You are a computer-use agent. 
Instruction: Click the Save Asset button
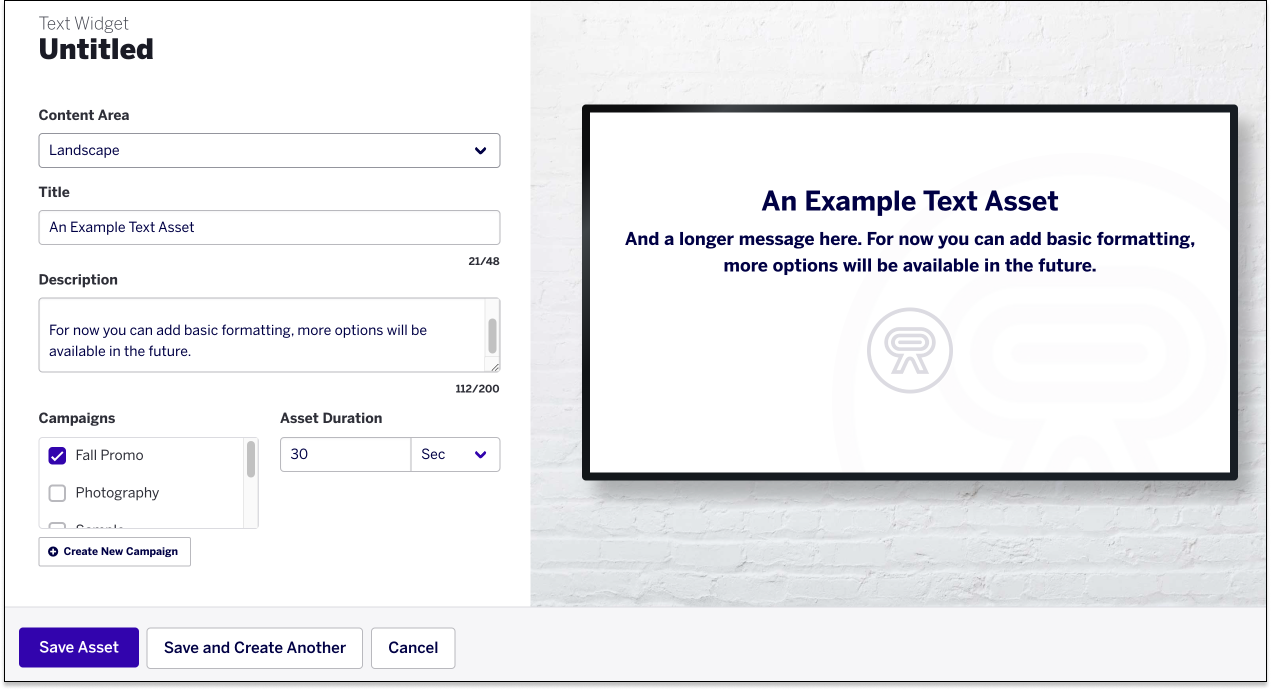(78, 647)
